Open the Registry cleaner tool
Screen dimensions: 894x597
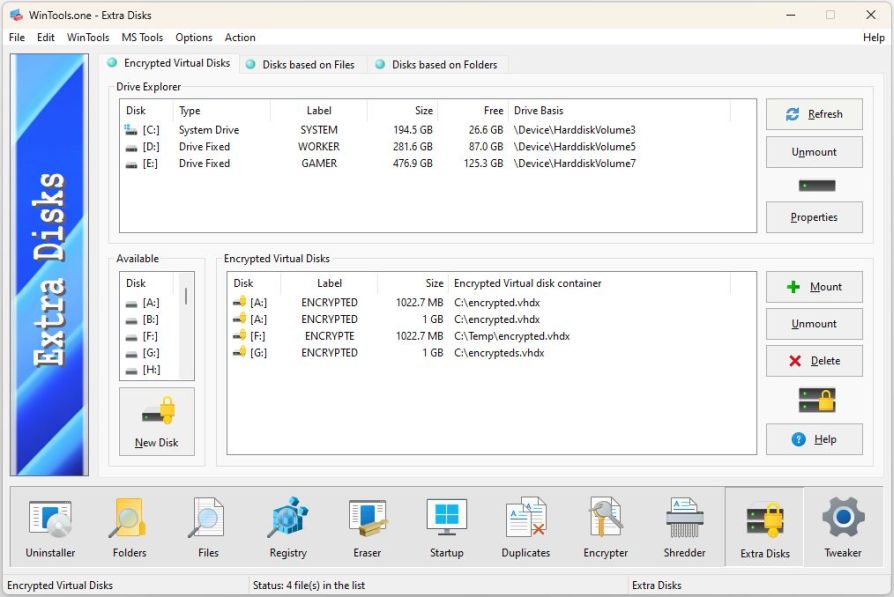pyautogui.click(x=288, y=526)
